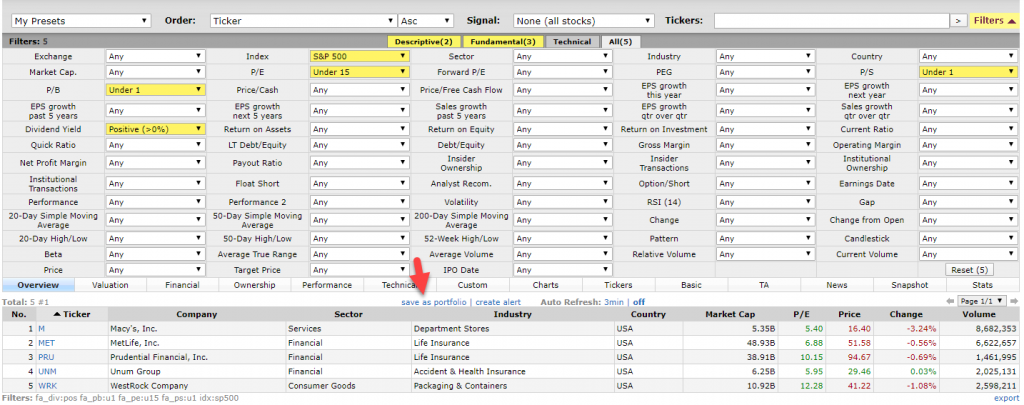Switch to the Tickers view tab
The image size is (1024, 405).
coord(618,285)
